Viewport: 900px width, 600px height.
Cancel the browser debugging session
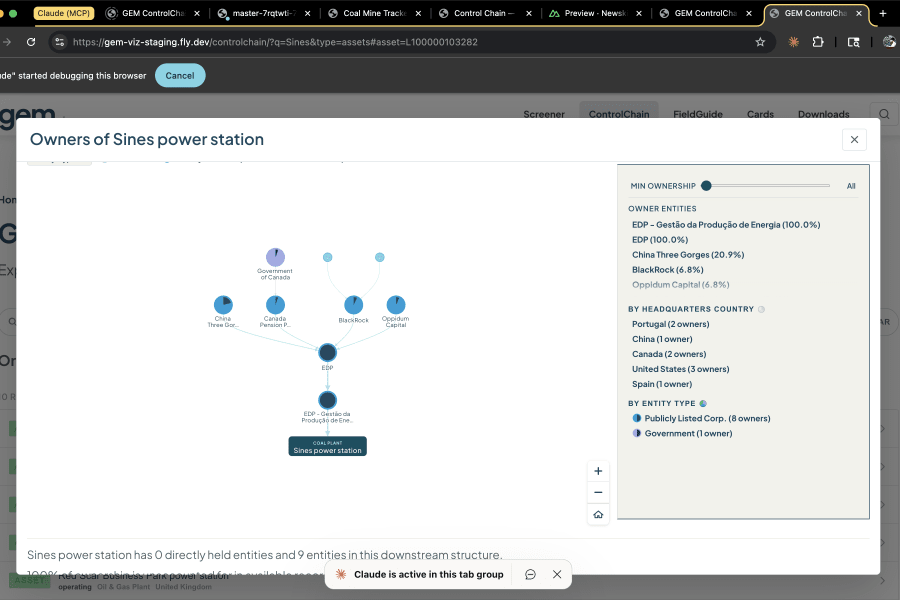tap(180, 76)
